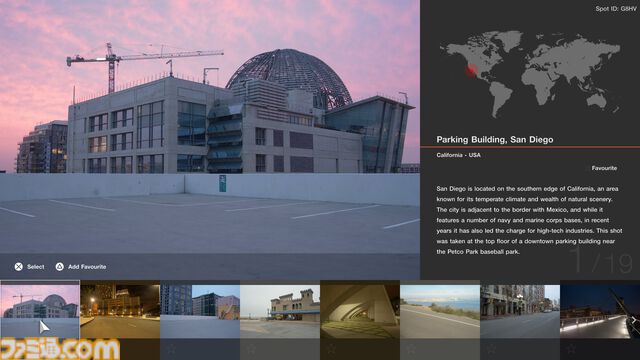Click the red location marker on world map

tap(471, 70)
